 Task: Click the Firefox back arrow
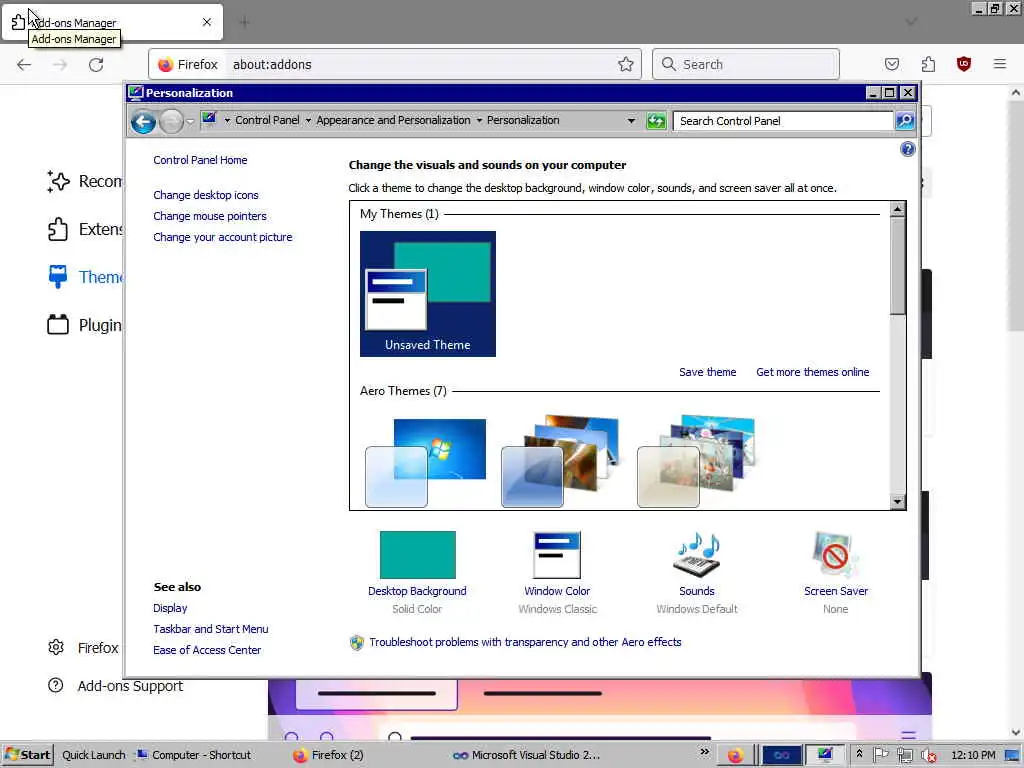pos(24,64)
